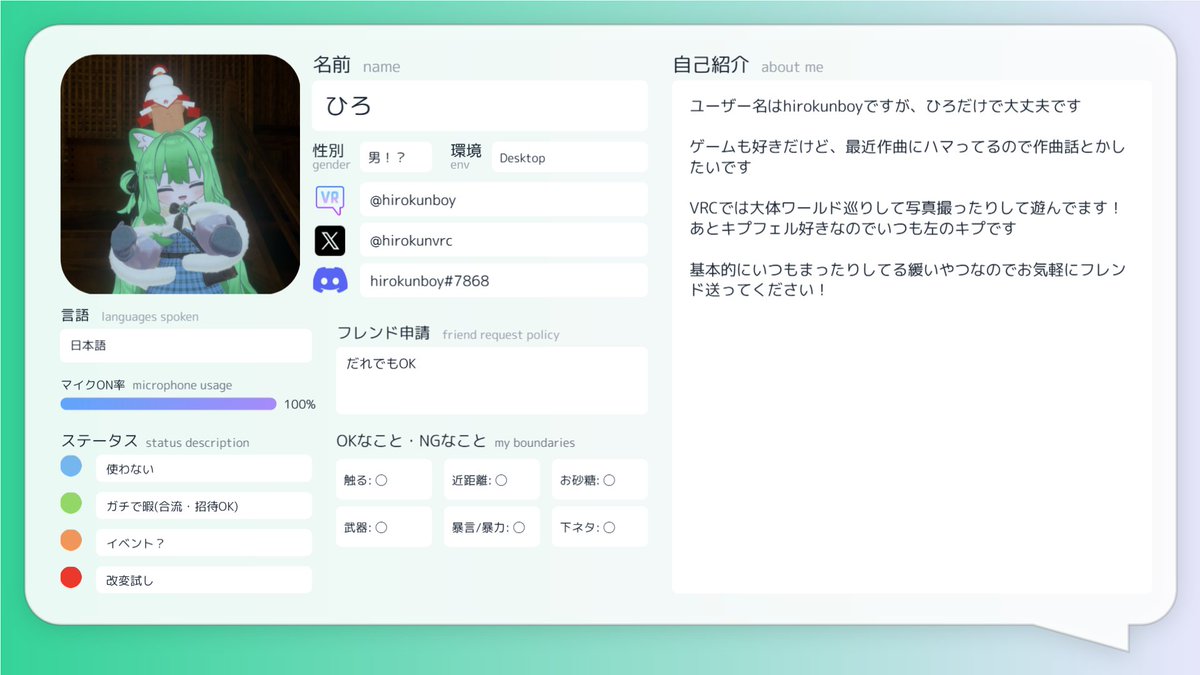The image size is (1200, 675).
Task: Click the line starting ユーザー名はhirokunboyですが
Action: tap(885, 105)
